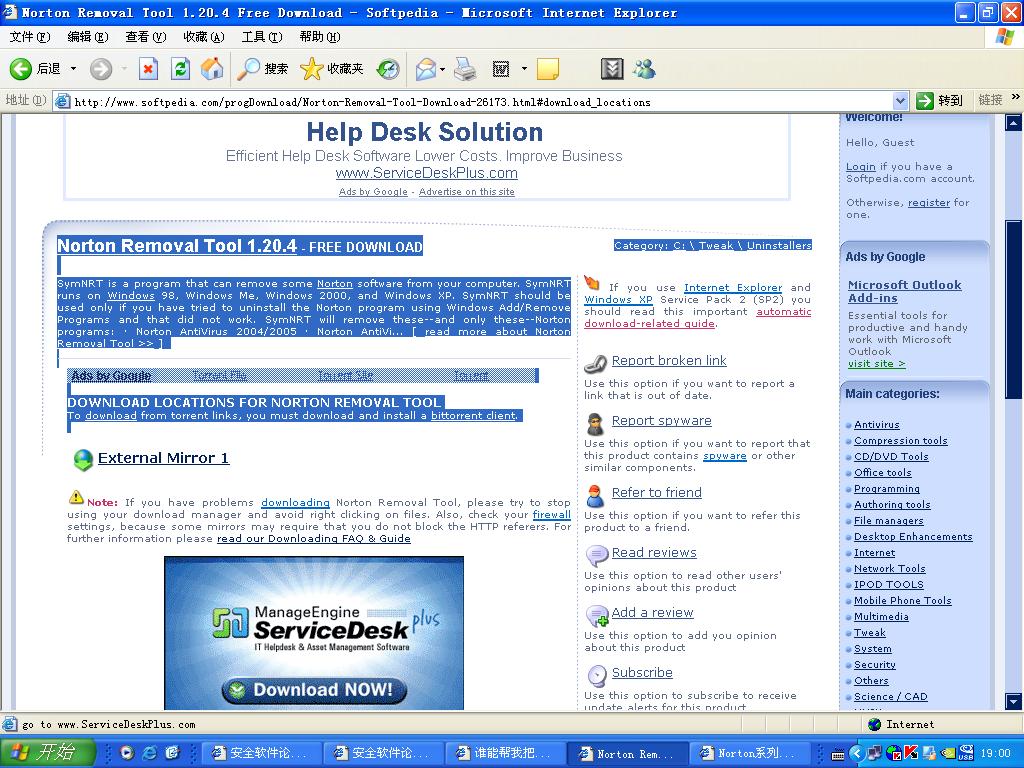This screenshot has width=1024, height=768.
Task: Open Search magnifier toolbar button
Action: [263, 69]
